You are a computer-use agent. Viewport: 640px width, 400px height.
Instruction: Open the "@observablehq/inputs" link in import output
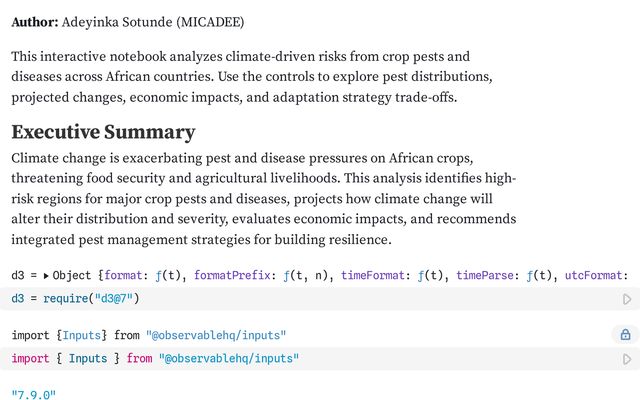(x=215, y=335)
